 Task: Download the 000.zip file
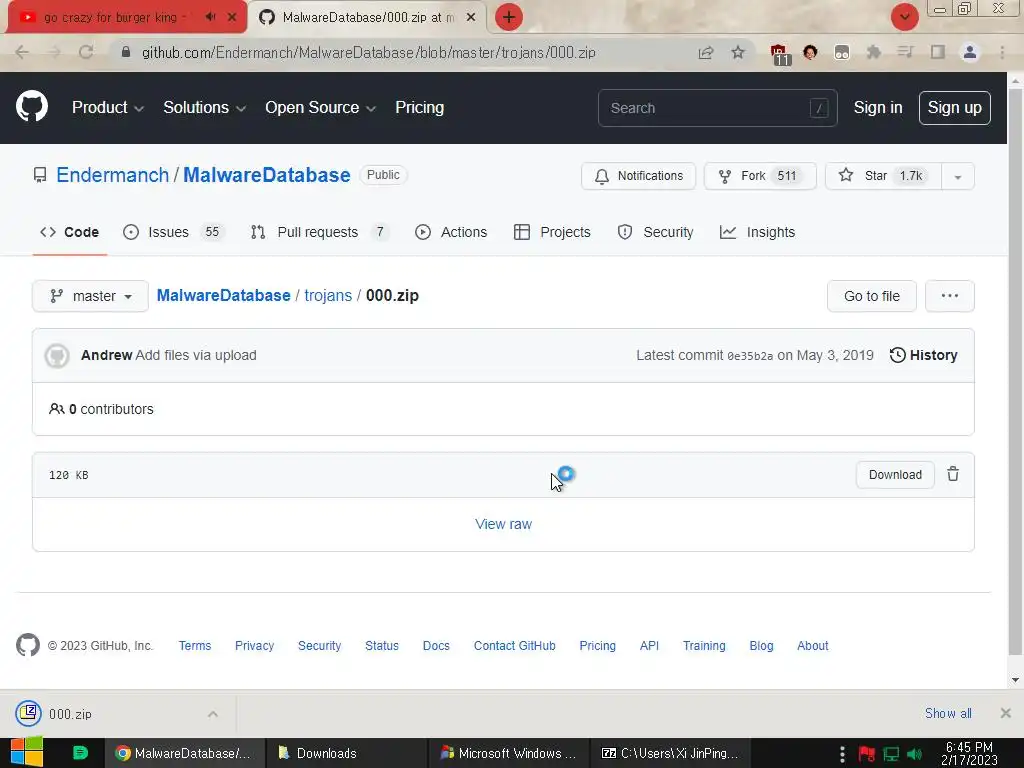[895, 475]
